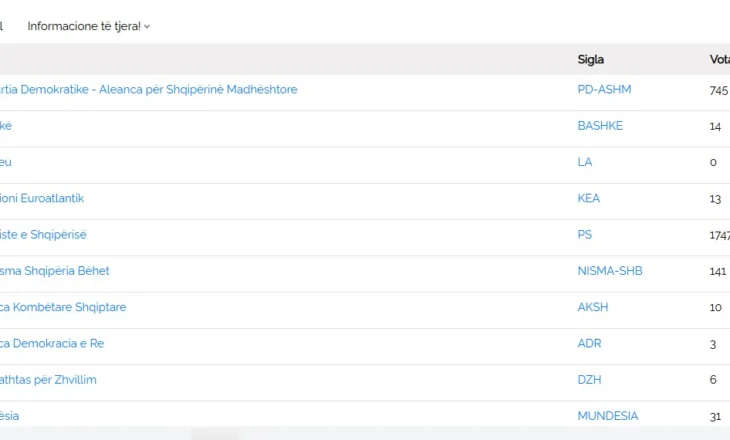Viewport: 730px width, 440px height.
Task: Expand the 'Informacione të tjera!' dropdown menu
Action: 88,26
